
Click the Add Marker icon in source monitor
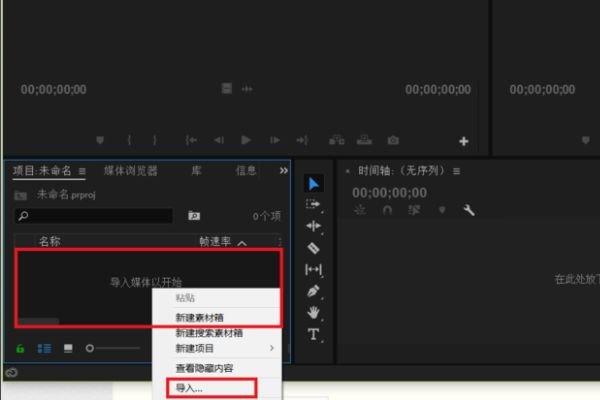point(100,140)
